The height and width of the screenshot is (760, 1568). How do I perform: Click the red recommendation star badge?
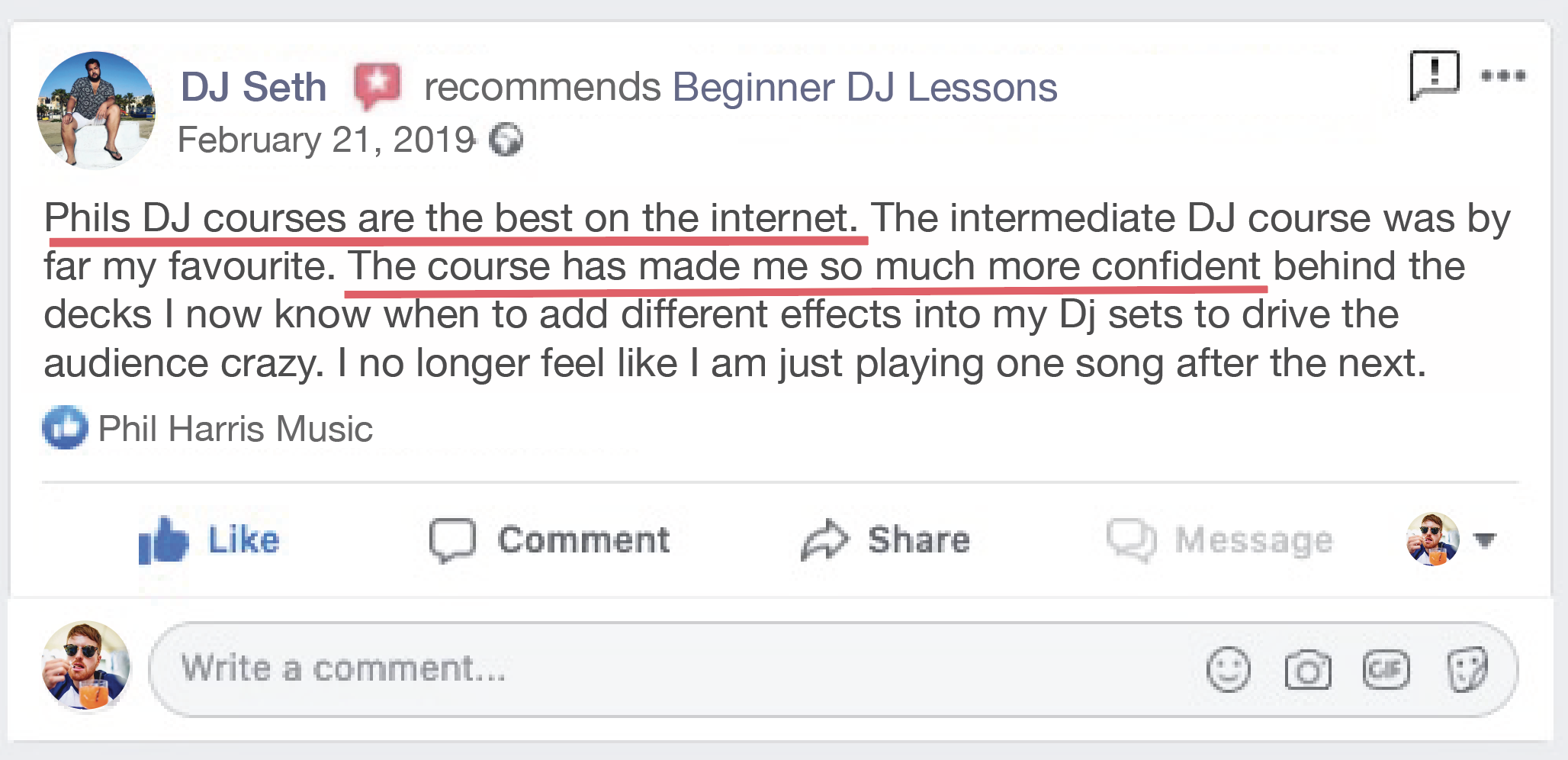(377, 86)
